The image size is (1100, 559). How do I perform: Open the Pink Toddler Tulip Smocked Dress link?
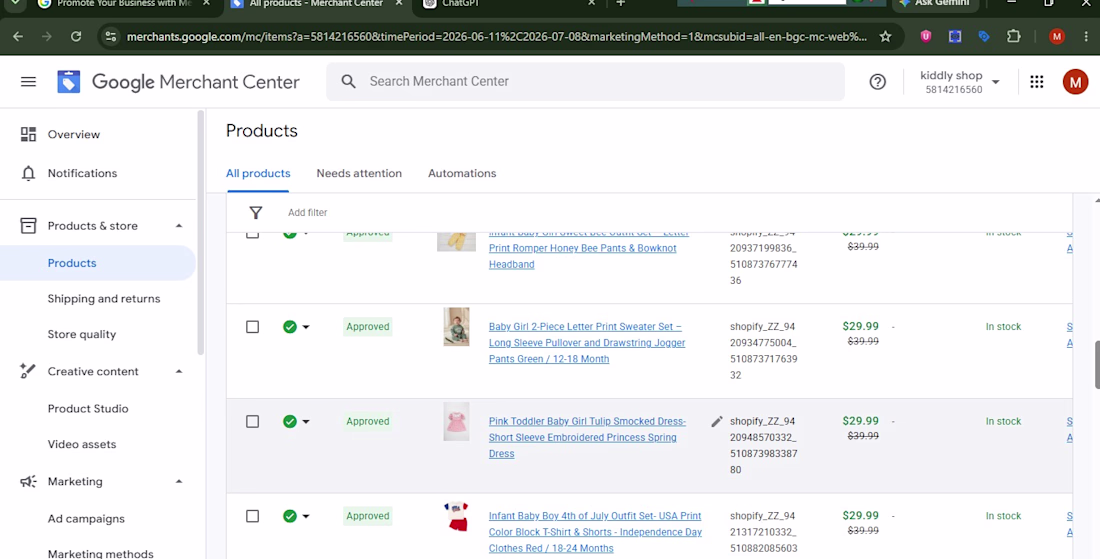(x=587, y=438)
